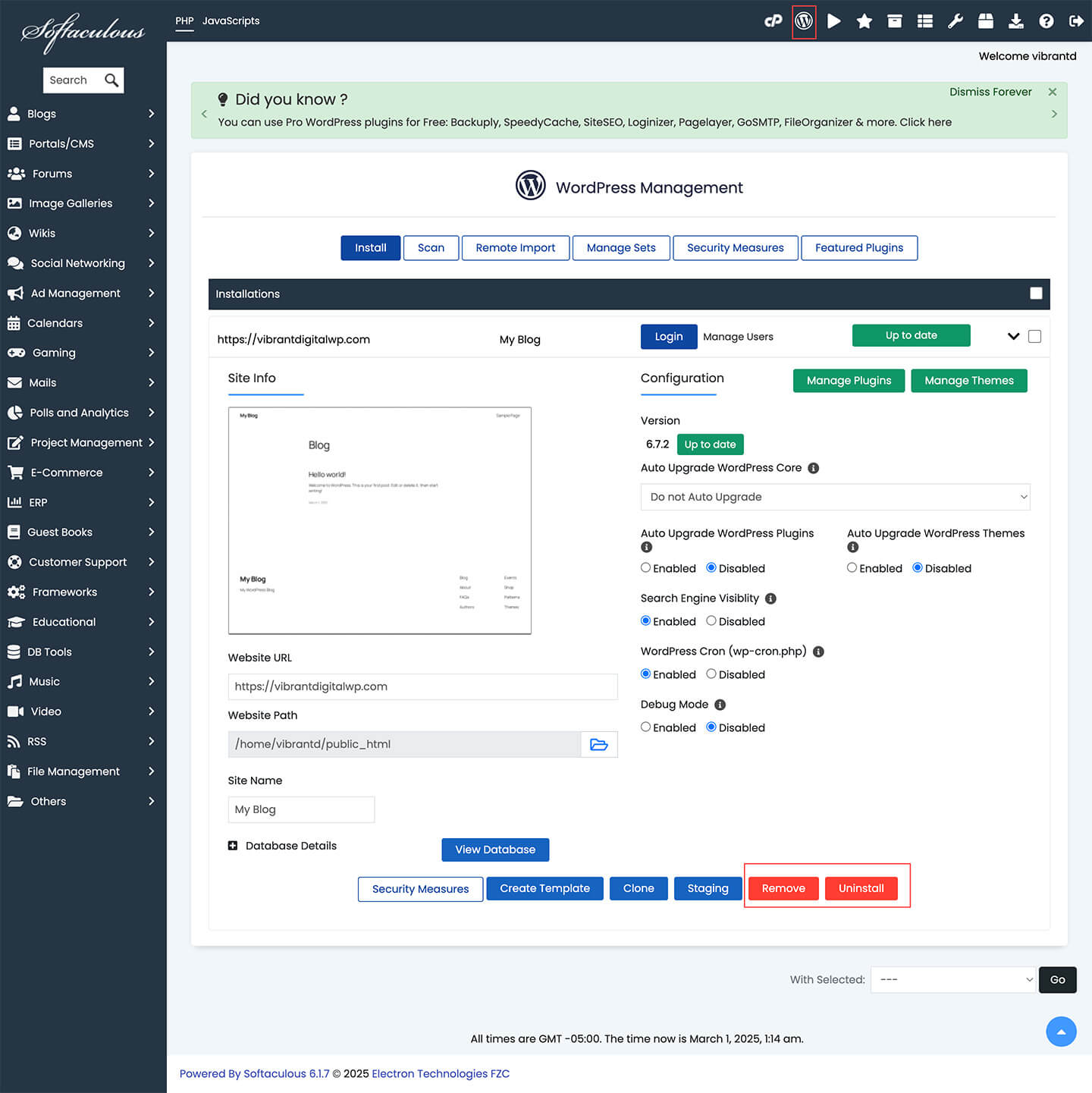The width and height of the screenshot is (1092, 1093).
Task: Click the Softaculous logo
Action: [83, 32]
